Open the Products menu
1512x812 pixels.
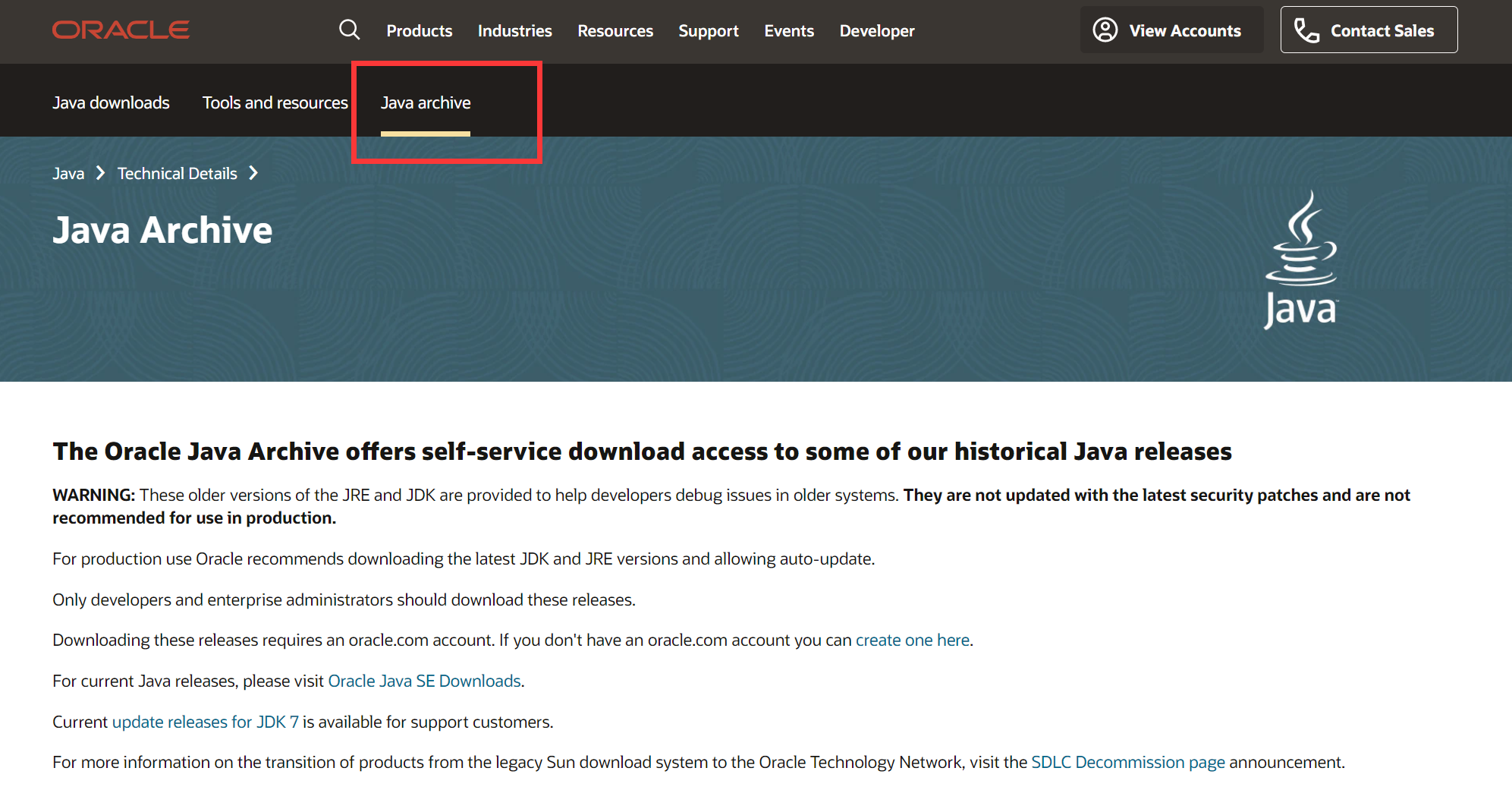420,31
